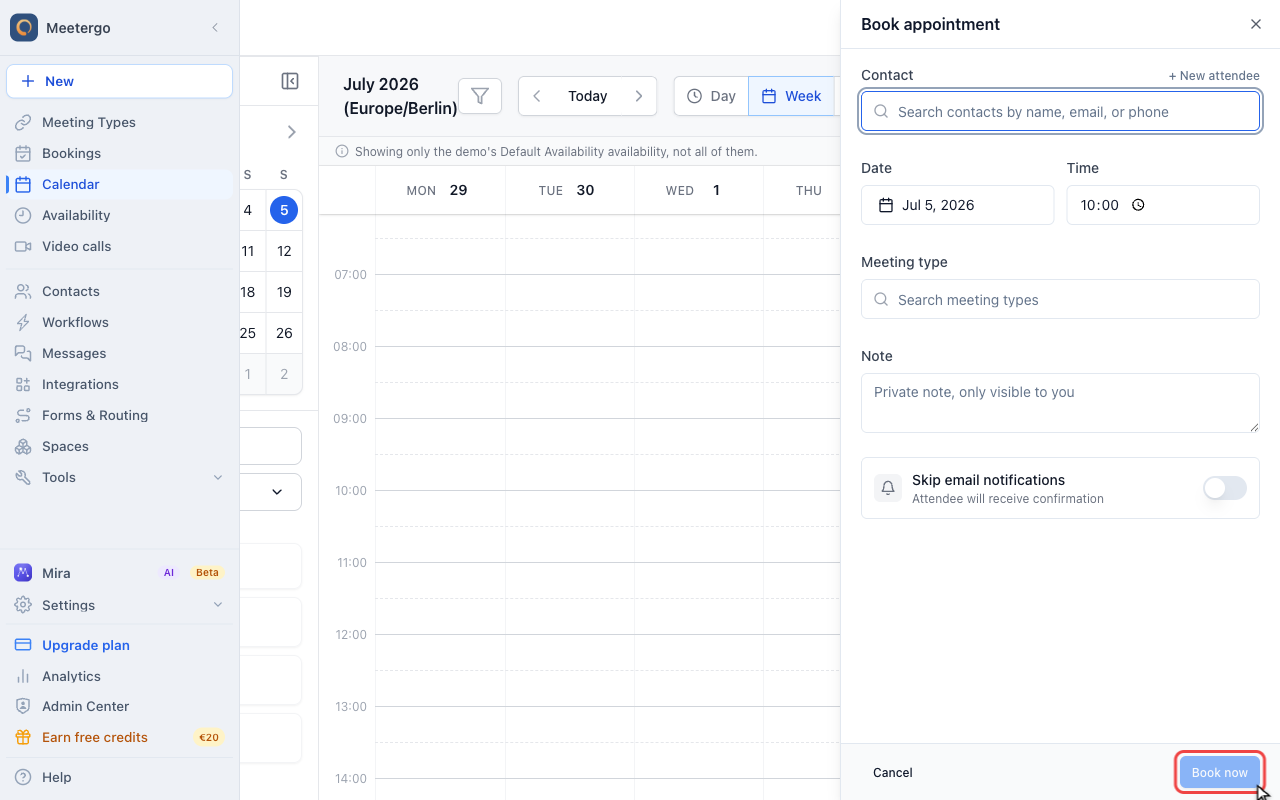The height and width of the screenshot is (800, 1280).
Task: Open the calendar filter funnel icon
Action: coord(480,96)
